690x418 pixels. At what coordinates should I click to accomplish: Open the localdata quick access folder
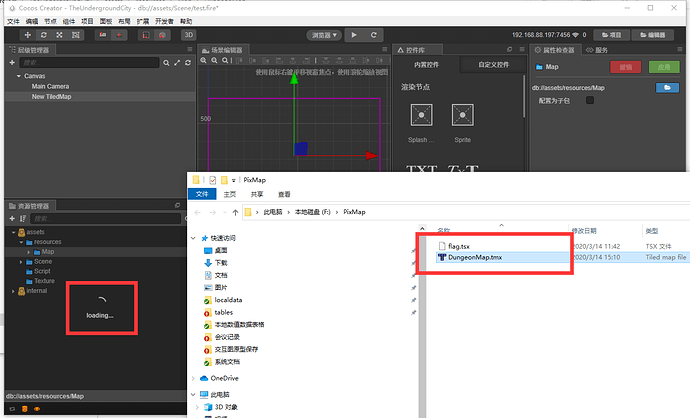228,300
